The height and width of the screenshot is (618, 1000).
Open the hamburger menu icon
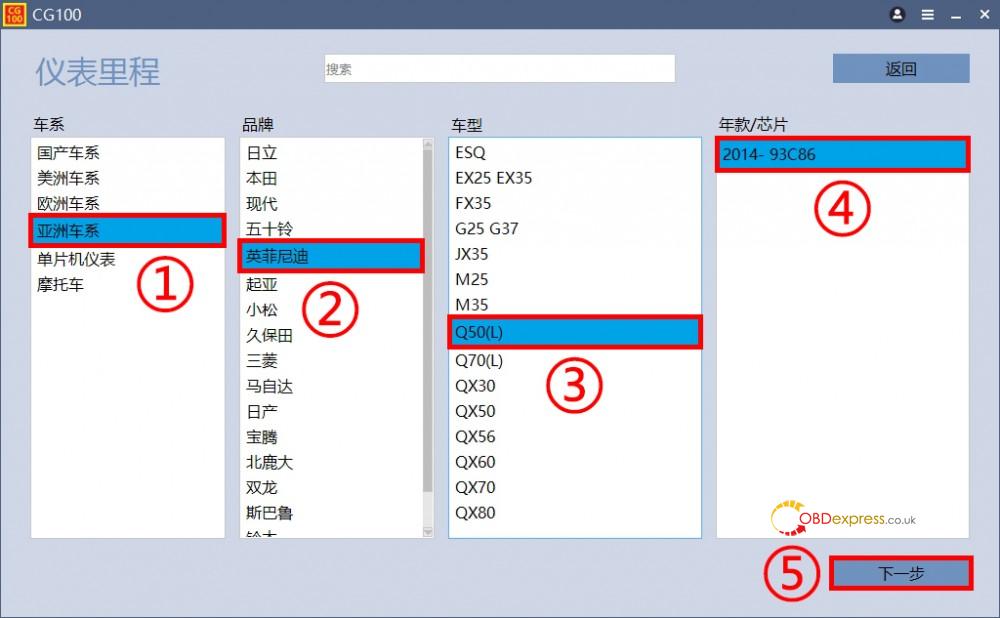click(928, 15)
